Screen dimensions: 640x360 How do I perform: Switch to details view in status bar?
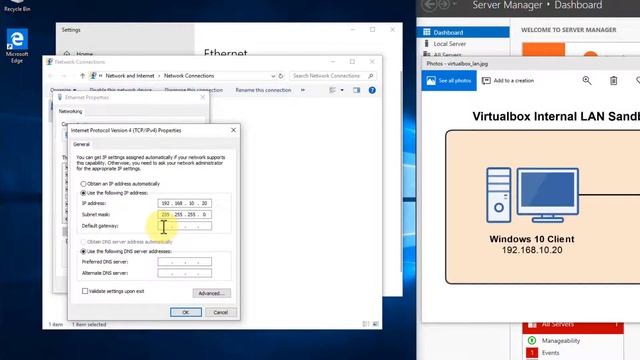tap(366, 324)
